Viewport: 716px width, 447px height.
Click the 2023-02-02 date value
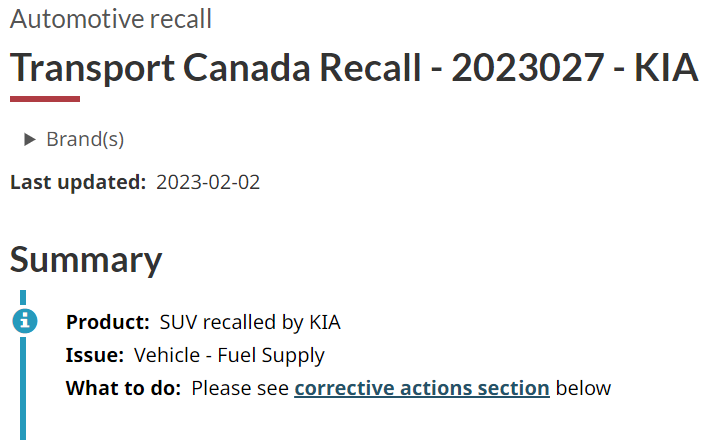pyautogui.click(x=208, y=182)
